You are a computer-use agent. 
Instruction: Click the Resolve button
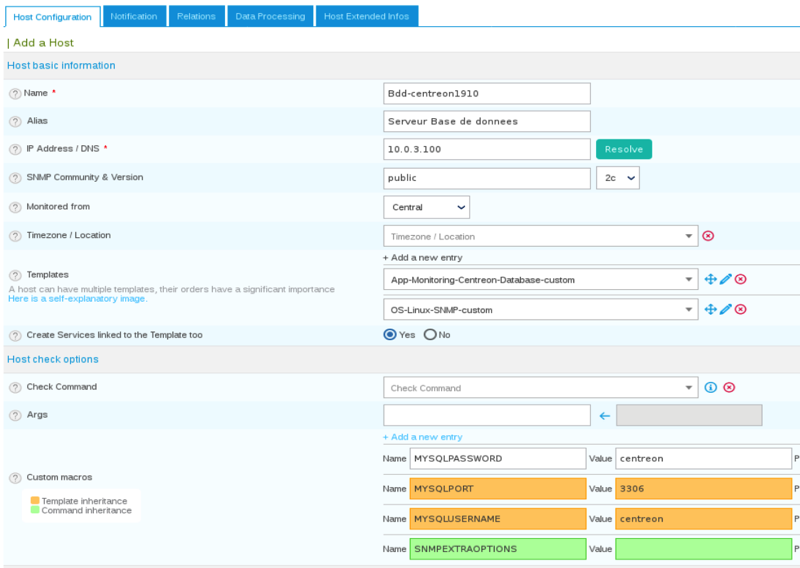tap(624, 149)
